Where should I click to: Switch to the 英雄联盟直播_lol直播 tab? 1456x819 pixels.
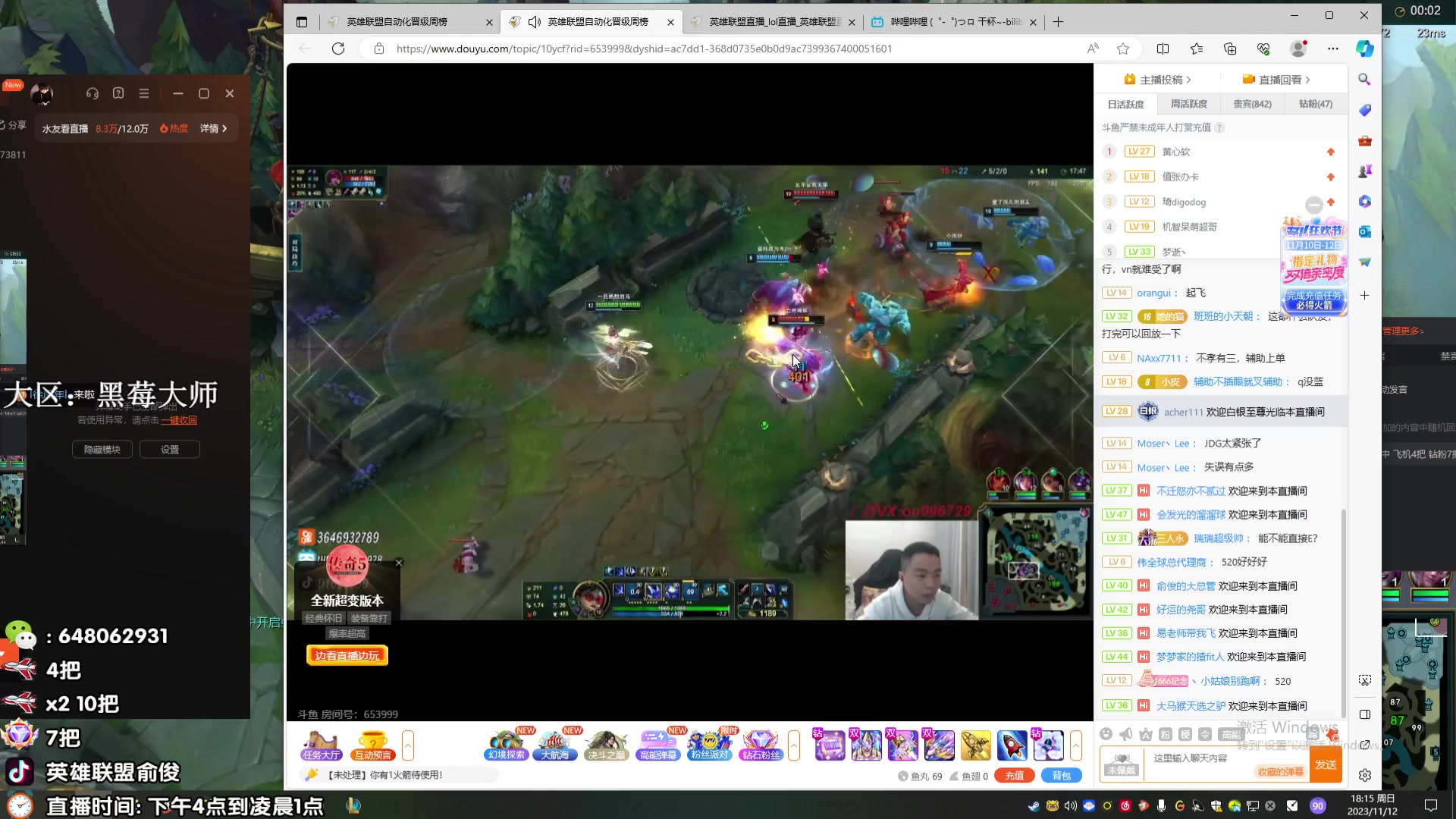(x=772, y=22)
